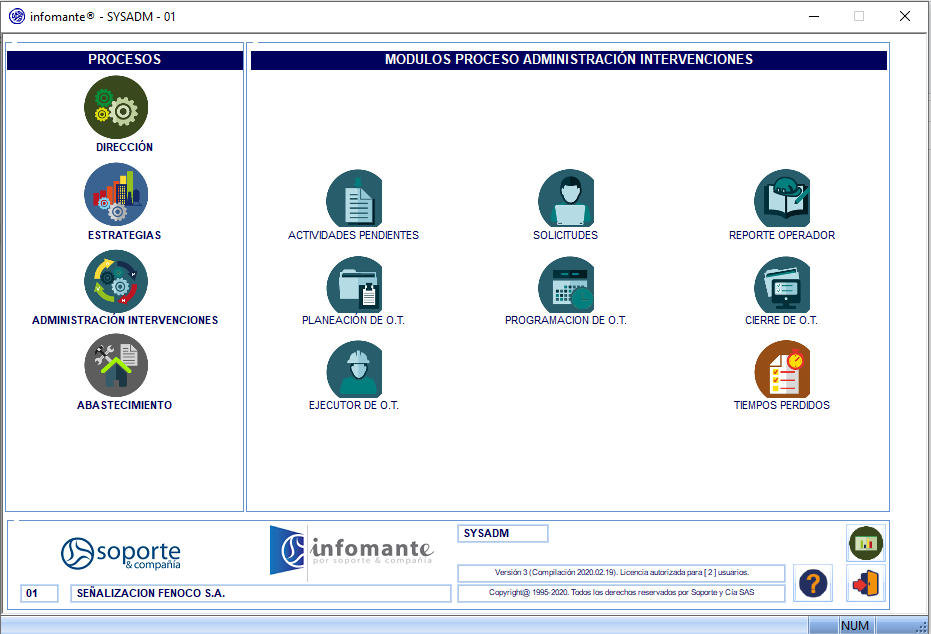Open PROGRAMACION DE O.T.

(x=567, y=287)
